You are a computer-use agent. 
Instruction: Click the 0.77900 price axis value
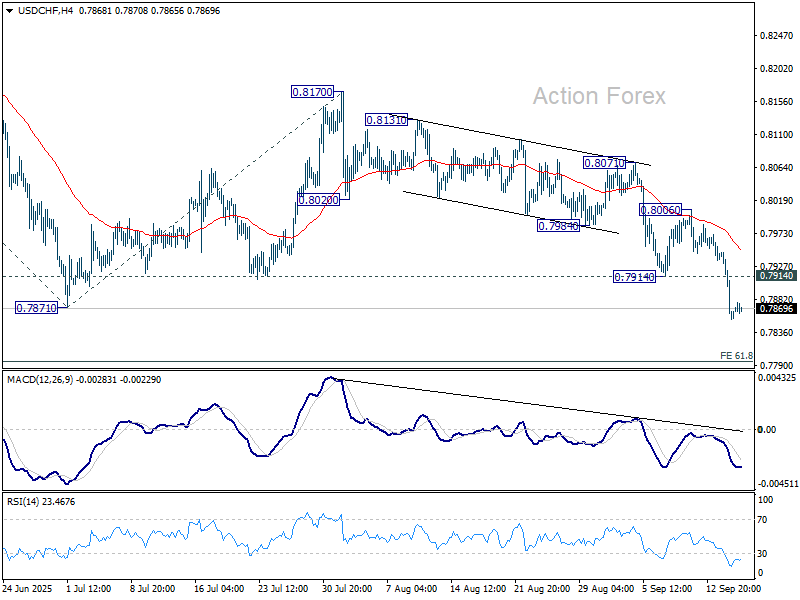[777, 365]
